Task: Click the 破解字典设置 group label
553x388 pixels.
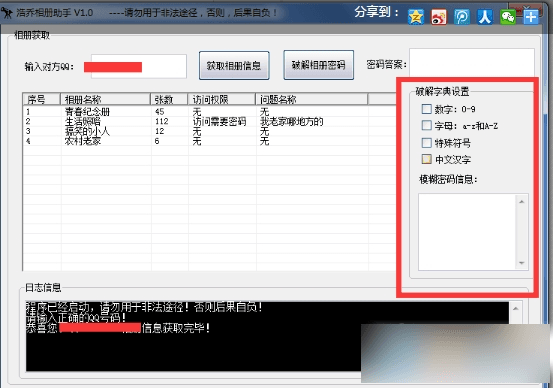Action: pyautogui.click(x=442, y=92)
